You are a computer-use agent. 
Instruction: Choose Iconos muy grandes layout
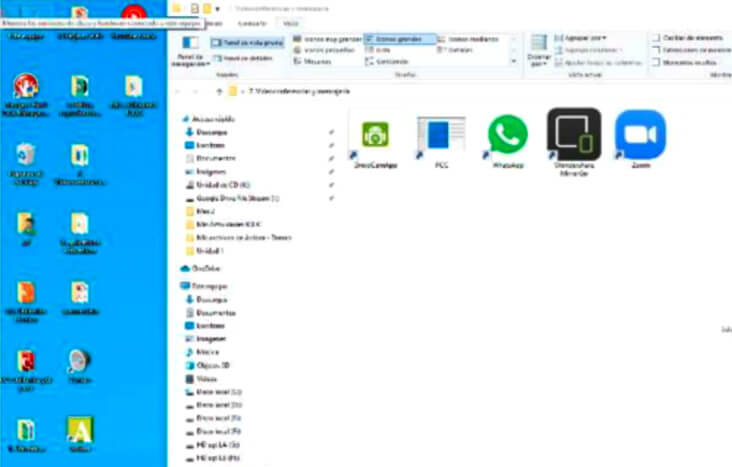tap(327, 39)
